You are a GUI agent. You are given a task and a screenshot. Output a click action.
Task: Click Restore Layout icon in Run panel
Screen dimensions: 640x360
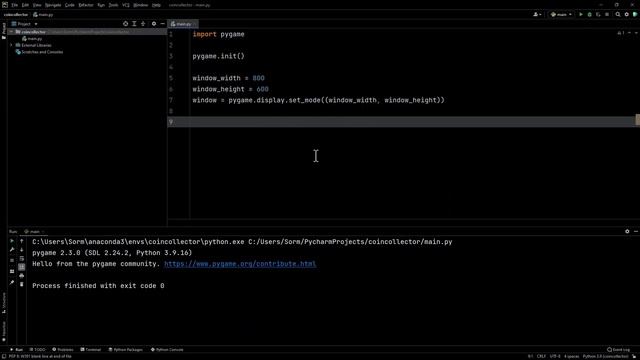click(x=12, y=271)
